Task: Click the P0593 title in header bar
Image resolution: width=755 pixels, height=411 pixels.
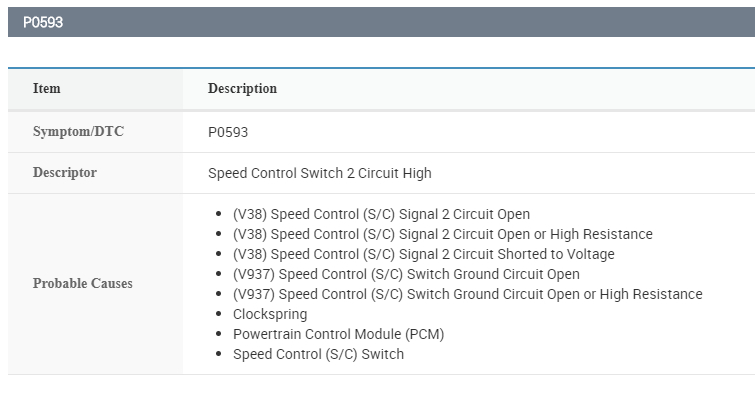Action: click(43, 22)
